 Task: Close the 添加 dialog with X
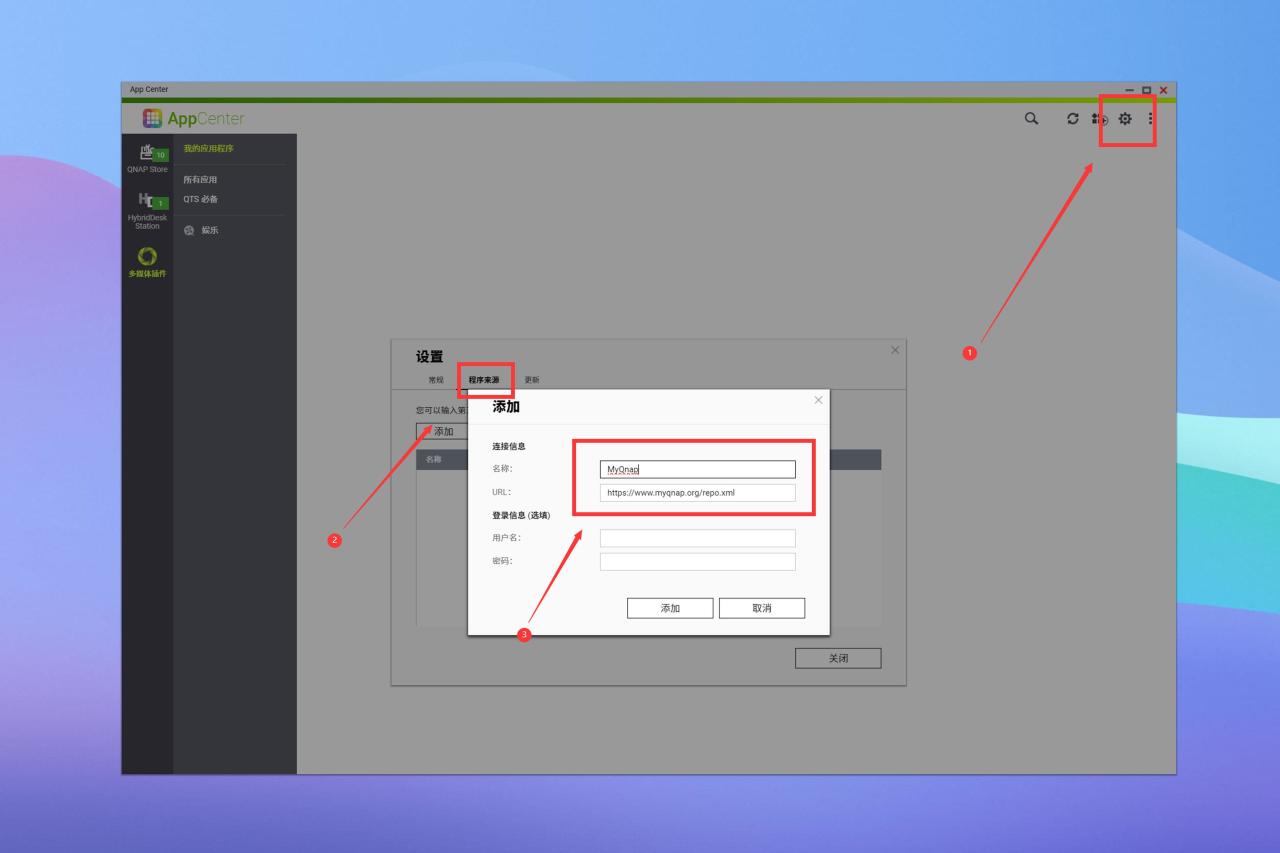818,400
